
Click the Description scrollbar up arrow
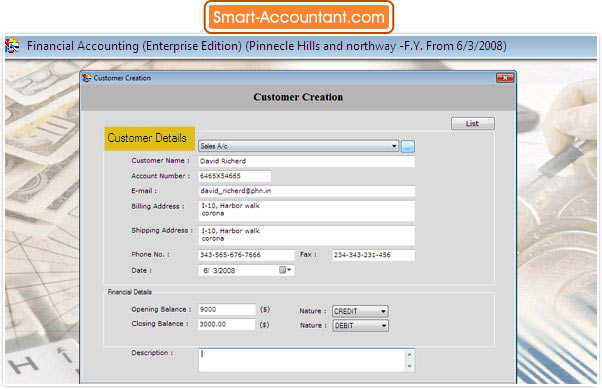click(410, 354)
